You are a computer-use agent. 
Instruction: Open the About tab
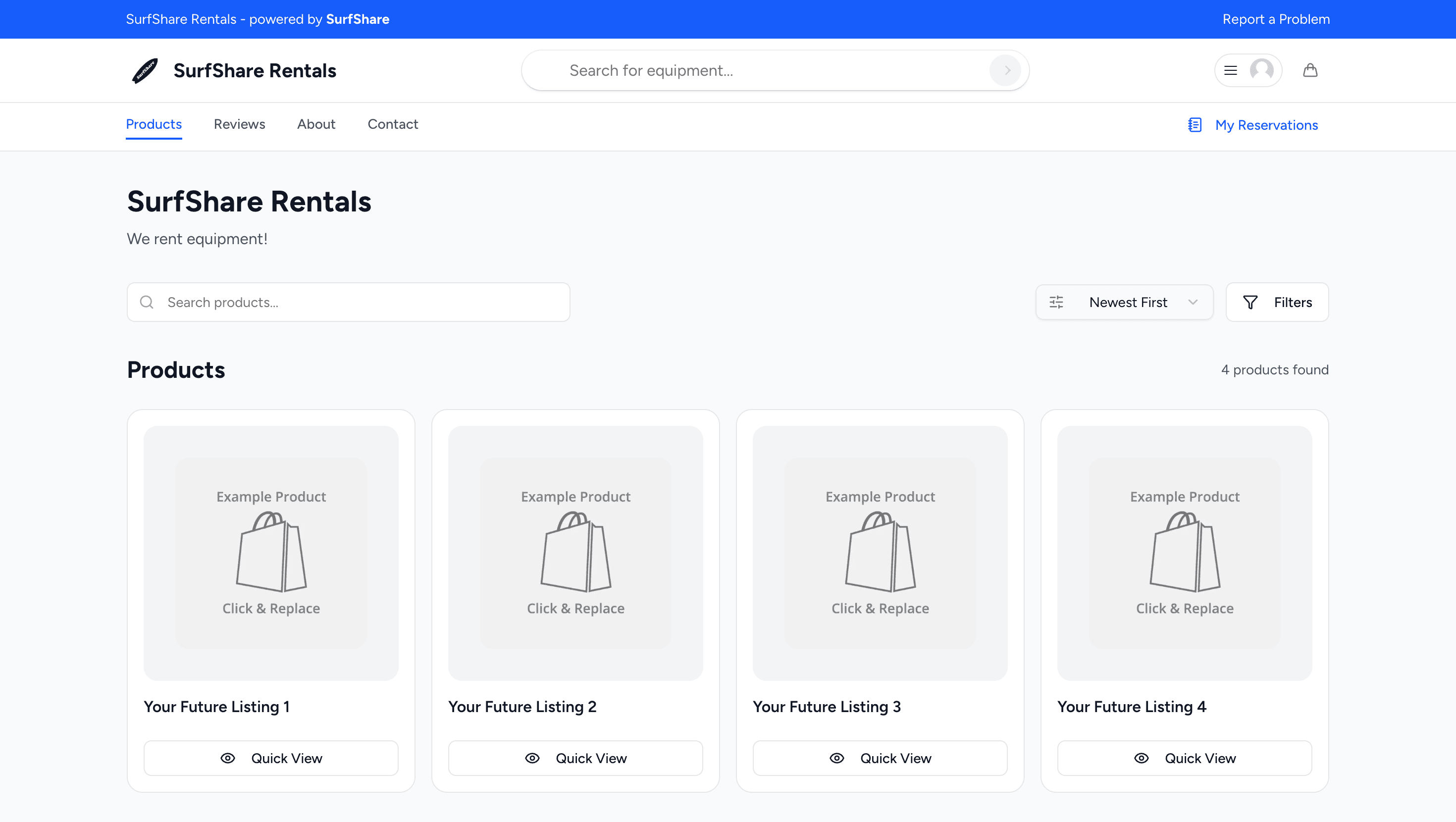pos(316,124)
